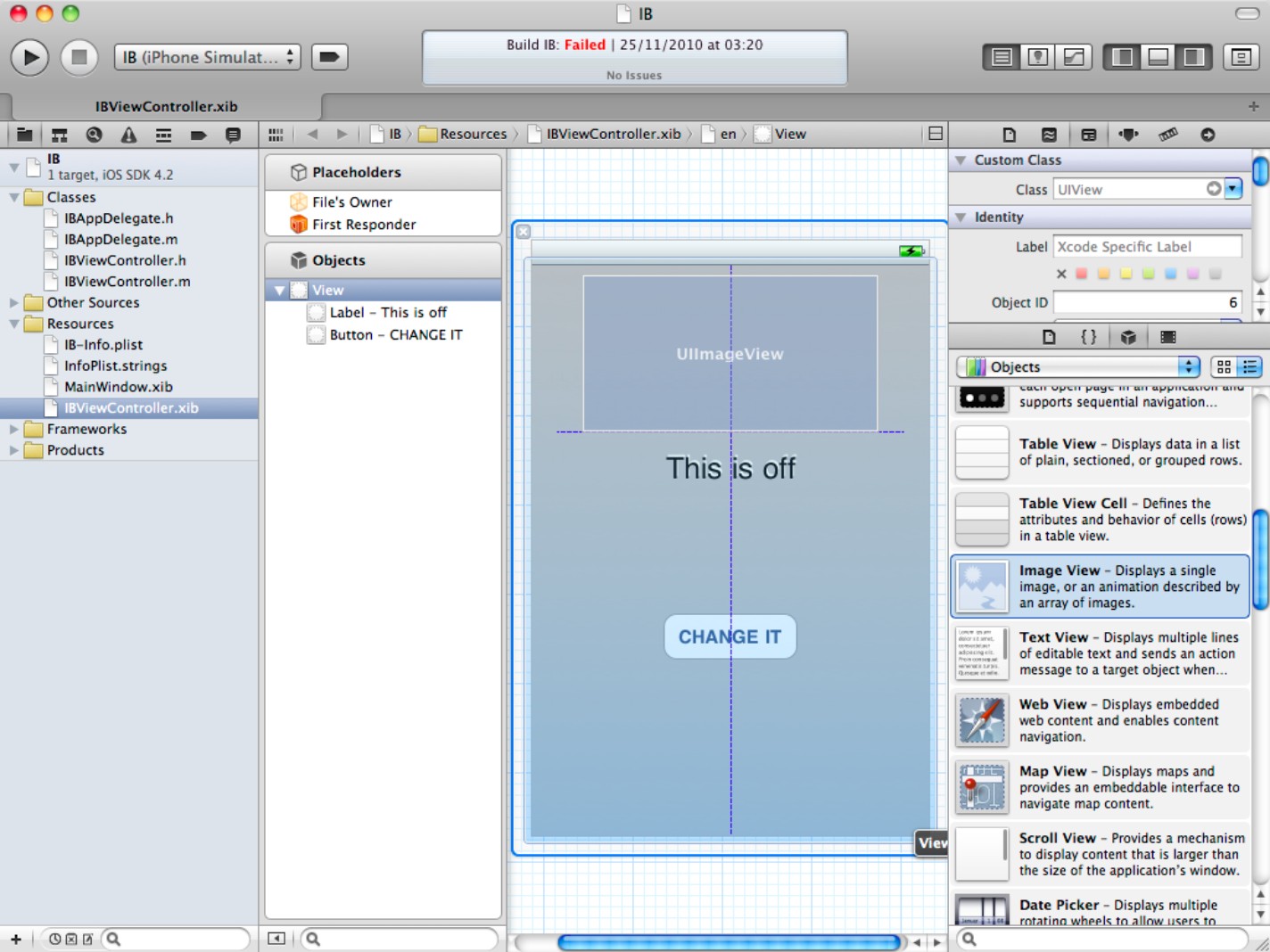Click 'en' in the jump bar
Image resolution: width=1270 pixels, height=952 pixels.
[x=720, y=135]
